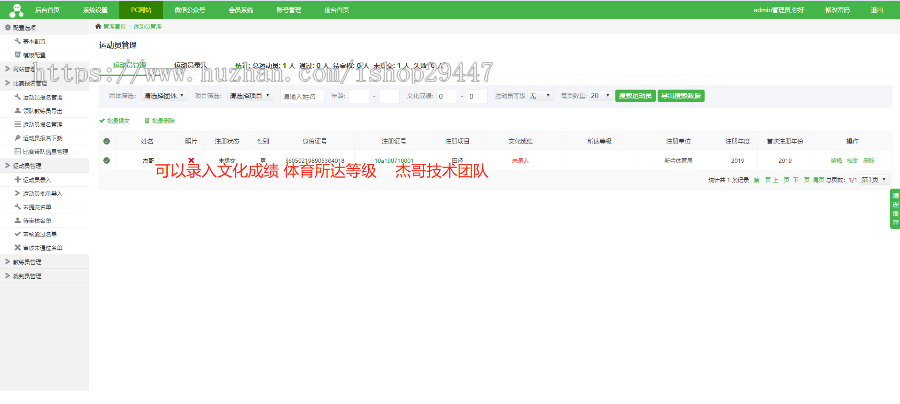Toggle the checkbox on the athlete row
This screenshot has height=404, width=900.
[106, 161]
